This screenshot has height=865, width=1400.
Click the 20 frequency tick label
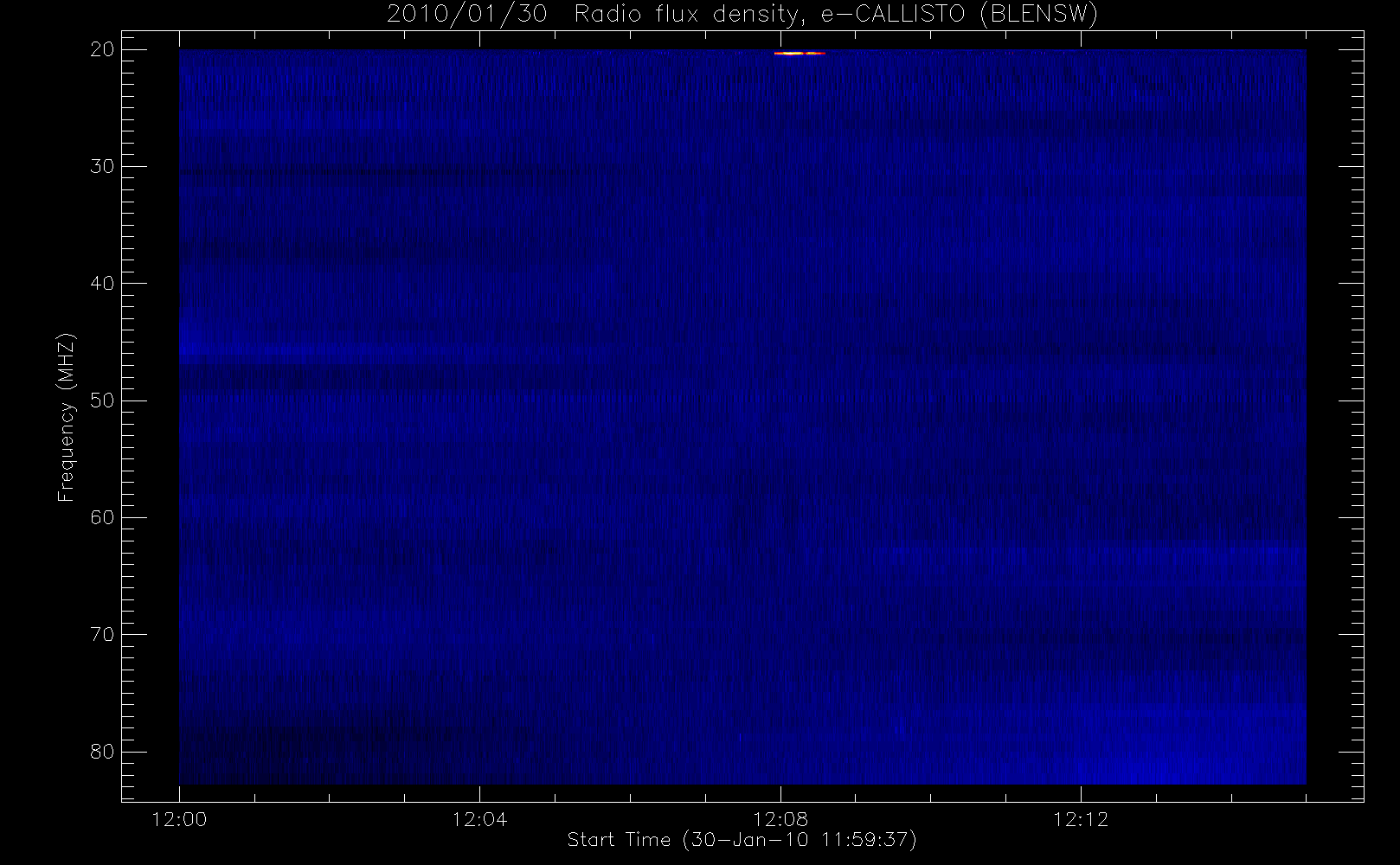[x=102, y=49]
